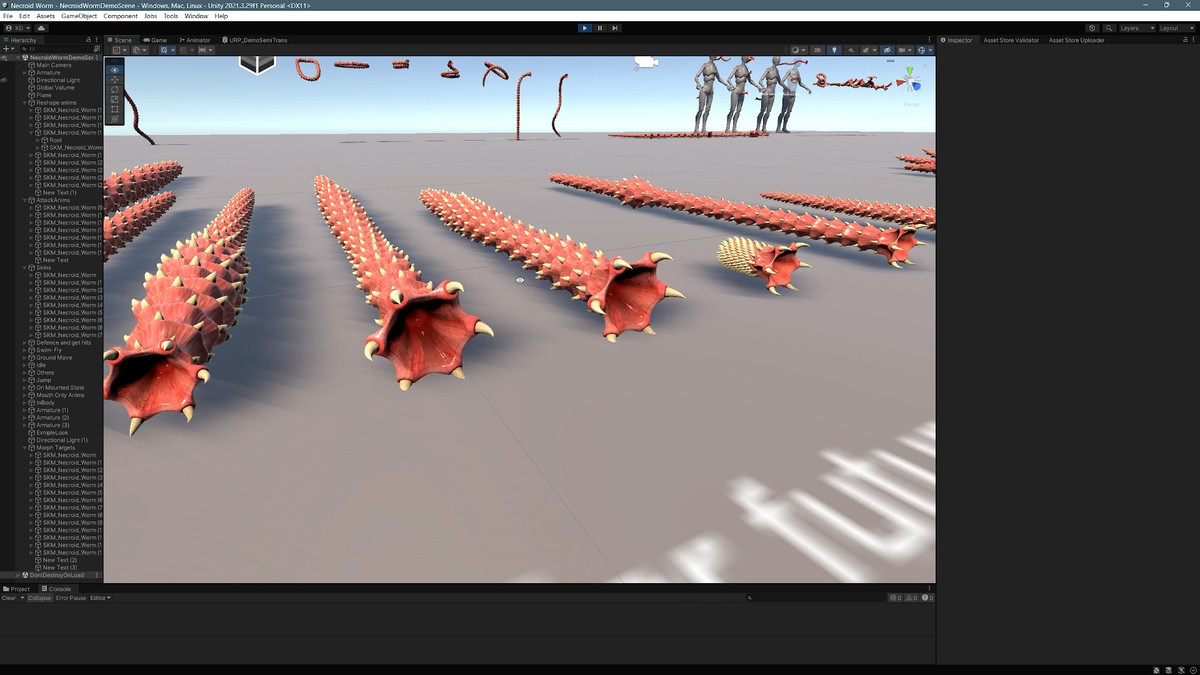This screenshot has width=1200, height=675.
Task: Toggle scene lighting bulb button
Action: coord(834,50)
